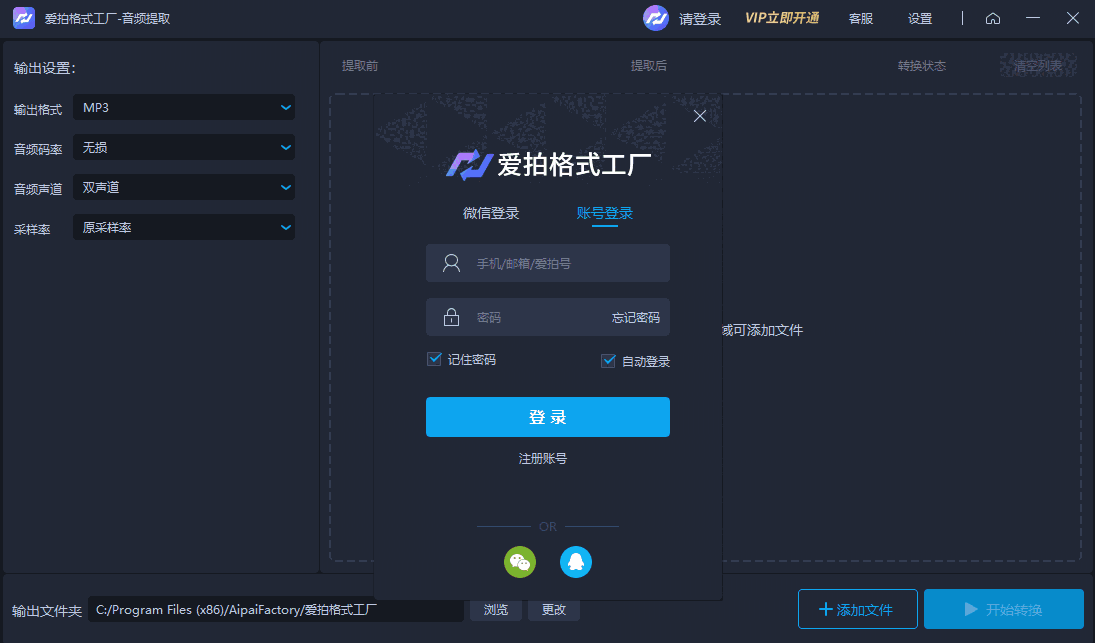Click the app logo in the title bar
This screenshot has height=643, width=1095.
[x=23, y=17]
